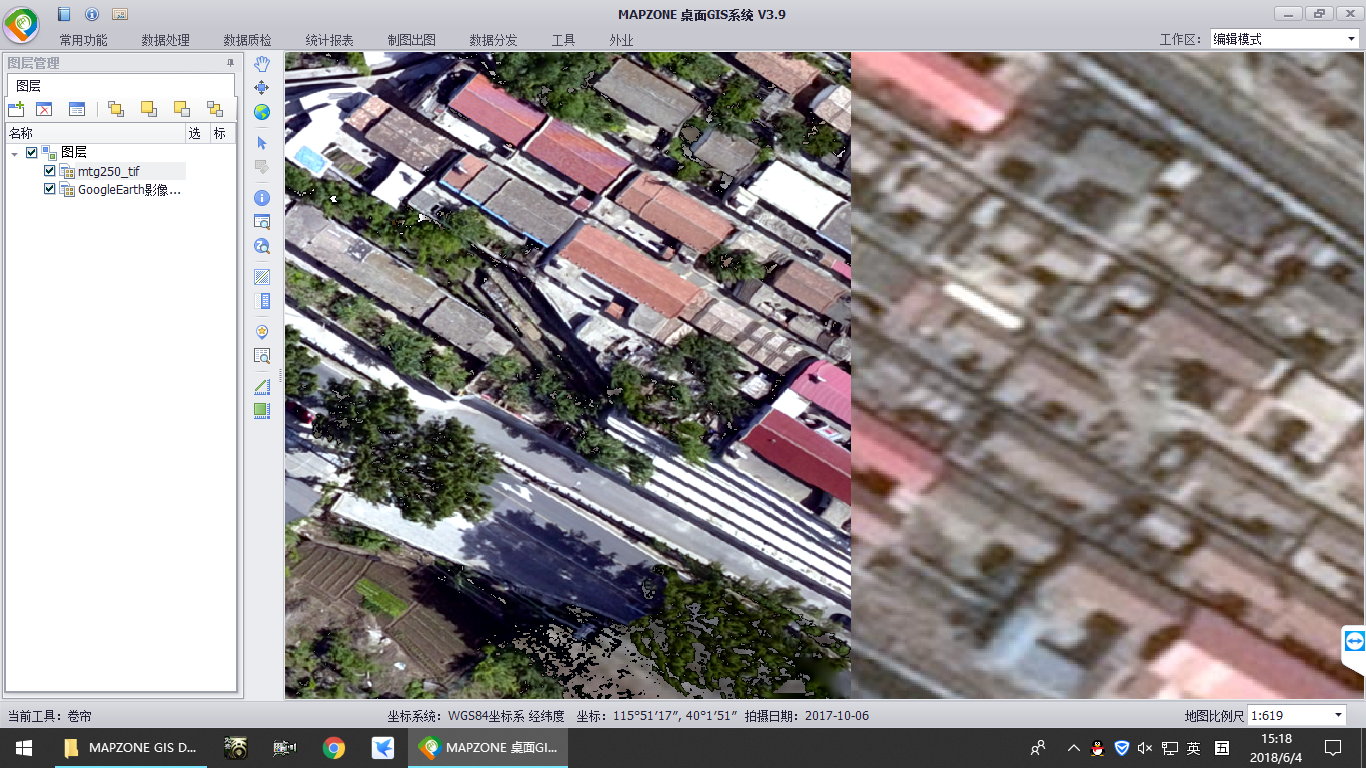Click the blue bird app taskbar icon
The width and height of the screenshot is (1366, 768).
pyautogui.click(x=382, y=748)
